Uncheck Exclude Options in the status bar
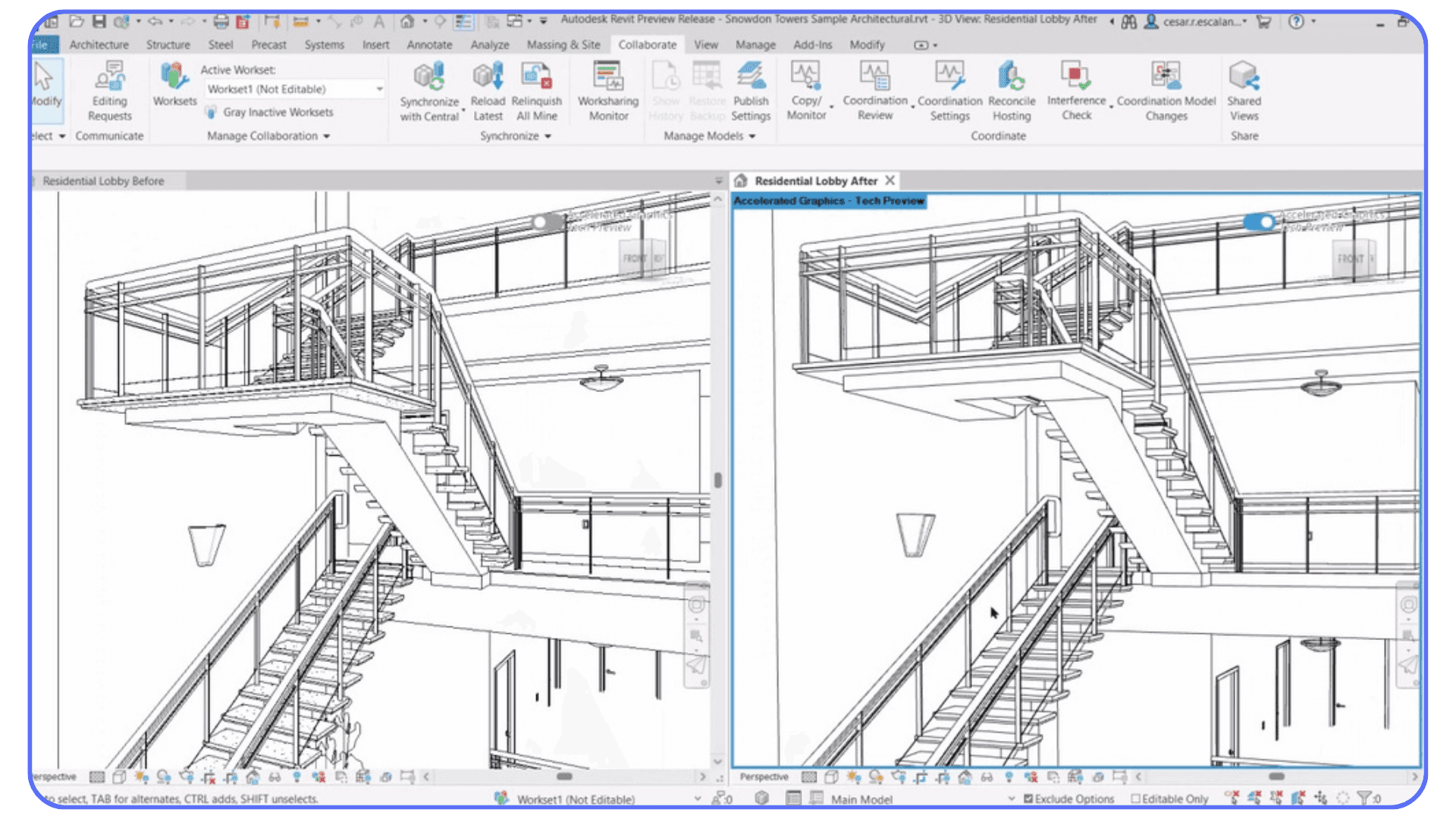The height and width of the screenshot is (819, 1456). coord(1028,799)
